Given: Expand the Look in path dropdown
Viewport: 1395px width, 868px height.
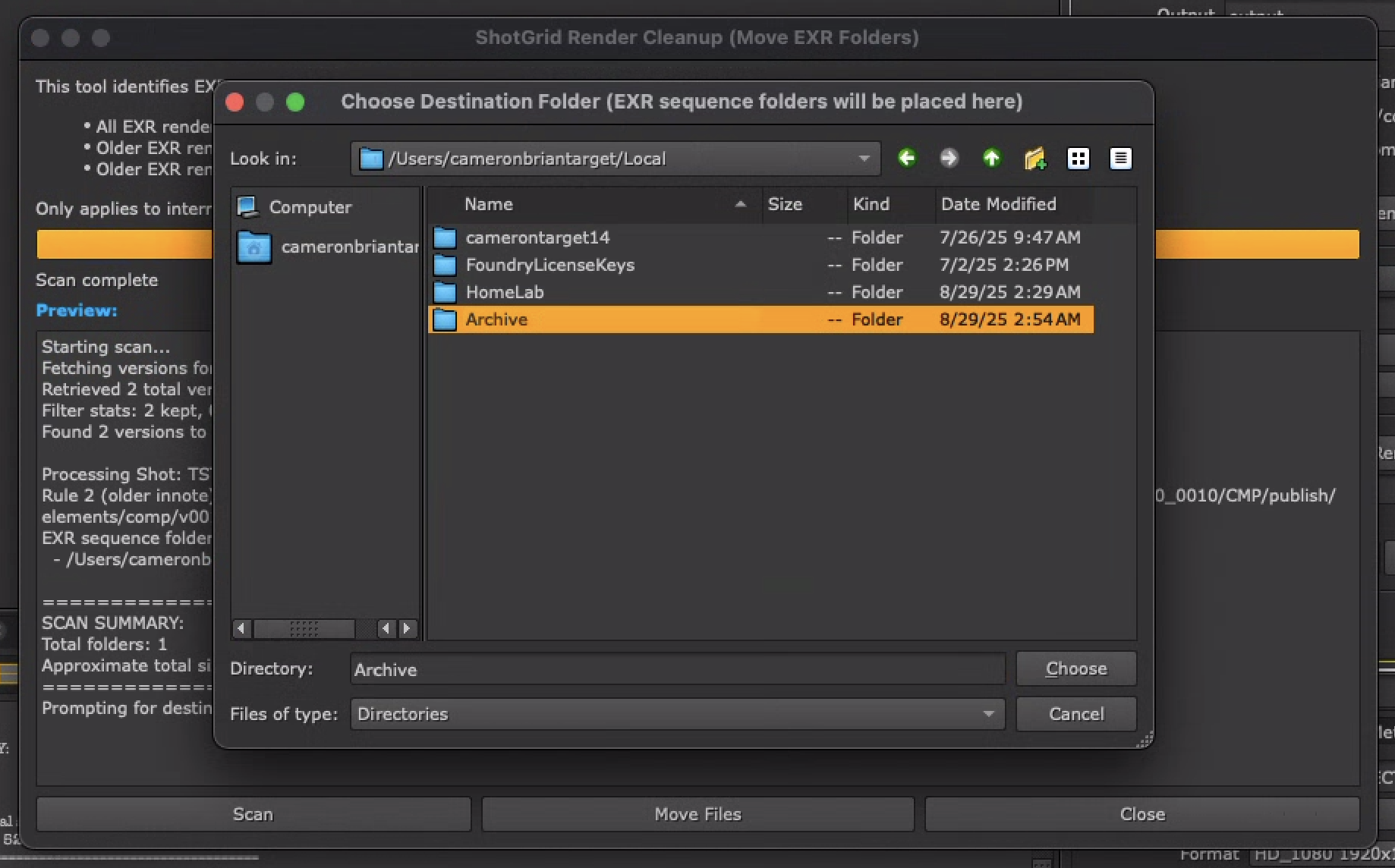Looking at the screenshot, I should coord(864,159).
